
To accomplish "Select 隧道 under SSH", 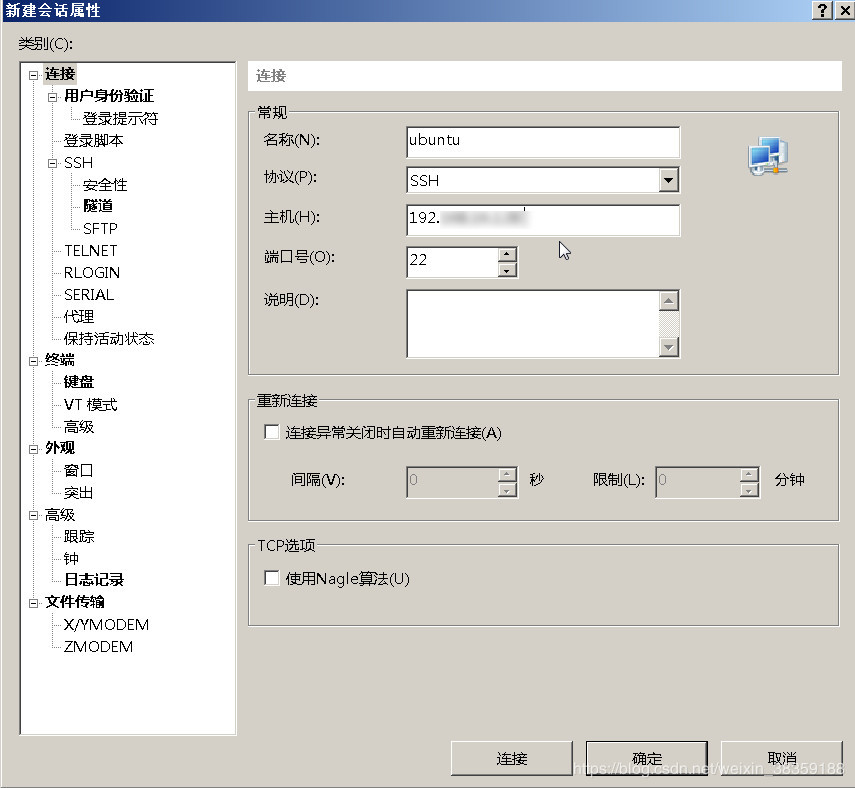I will click(x=98, y=206).
